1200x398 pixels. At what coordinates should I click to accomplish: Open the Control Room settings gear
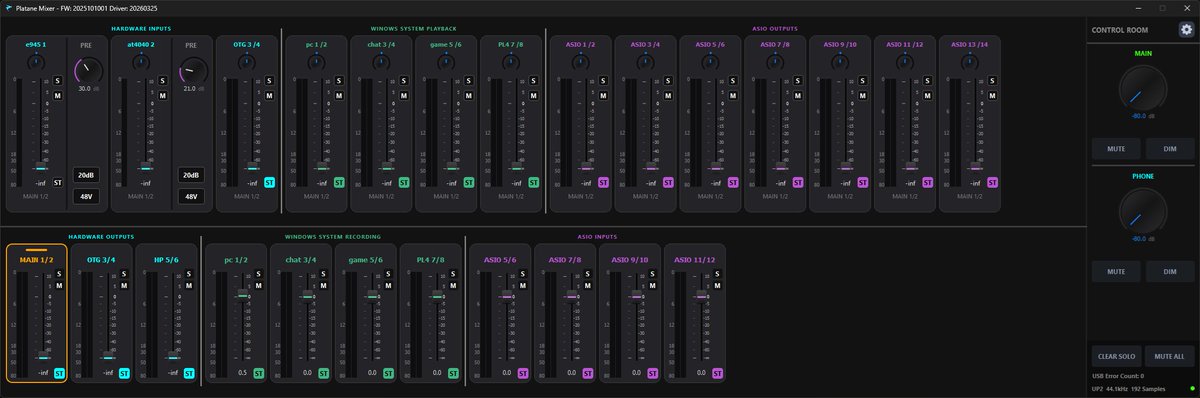click(1186, 30)
